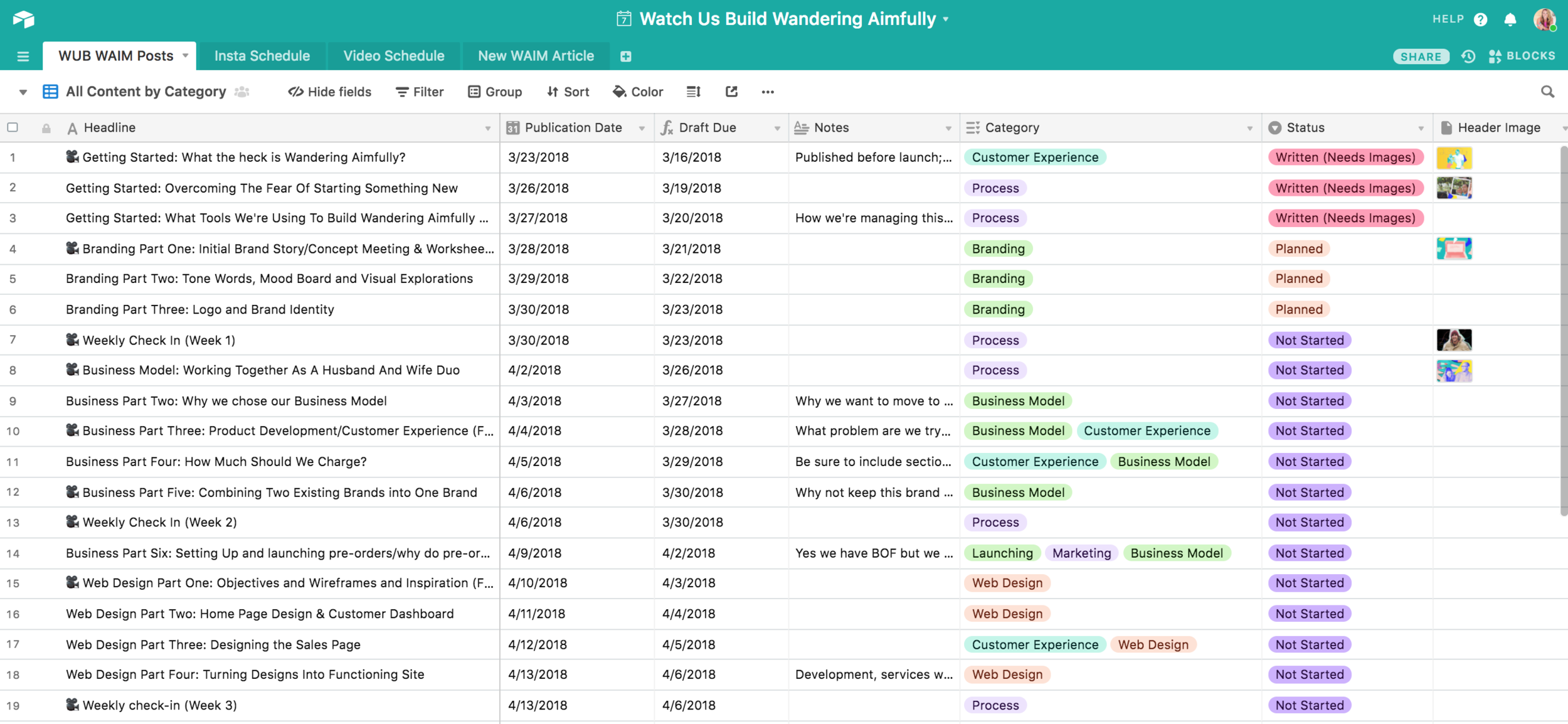This screenshot has height=724, width=1568.
Task: Click Marketing tag in row 14
Action: click(1081, 553)
